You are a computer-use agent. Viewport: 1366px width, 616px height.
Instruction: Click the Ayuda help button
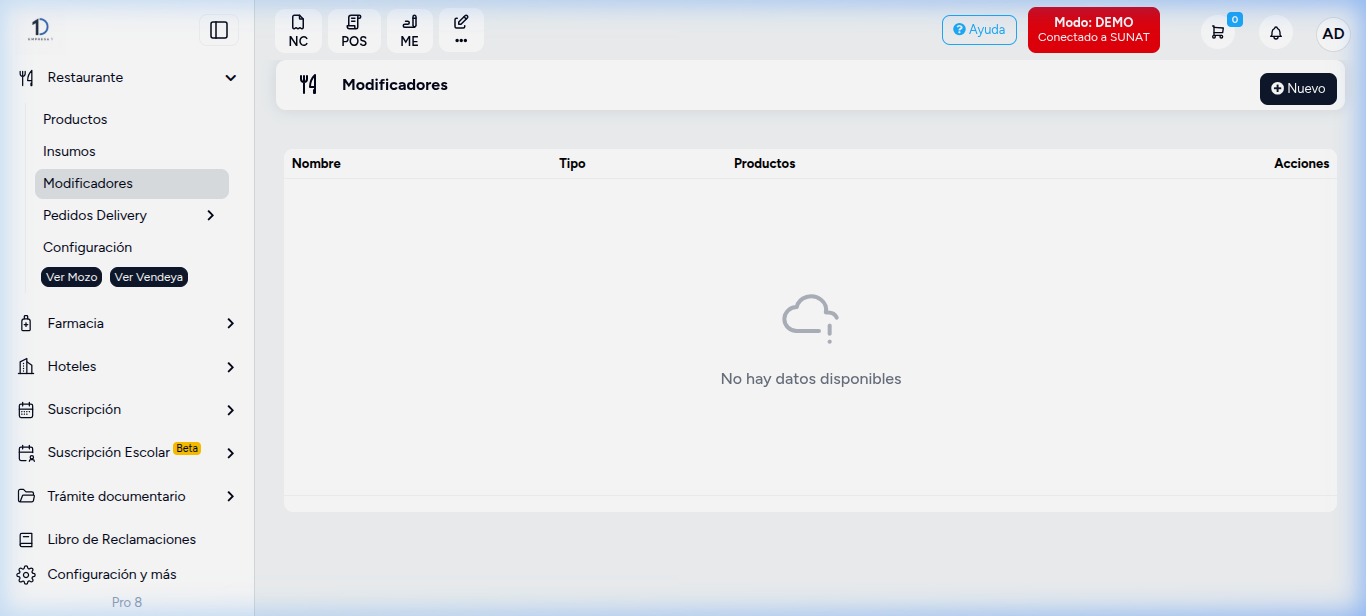point(979,30)
